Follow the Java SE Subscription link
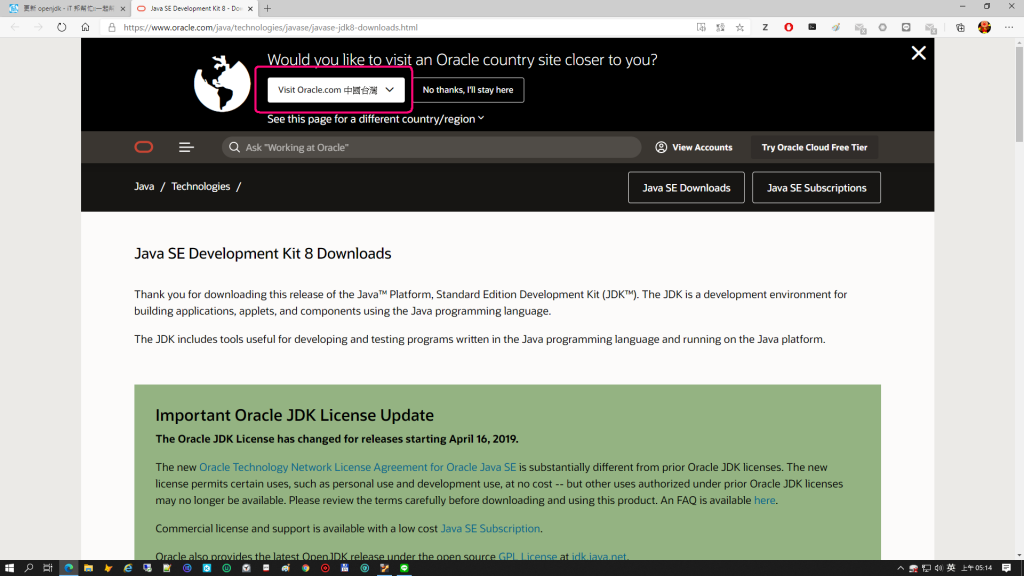The image size is (1024, 576). tap(490, 528)
